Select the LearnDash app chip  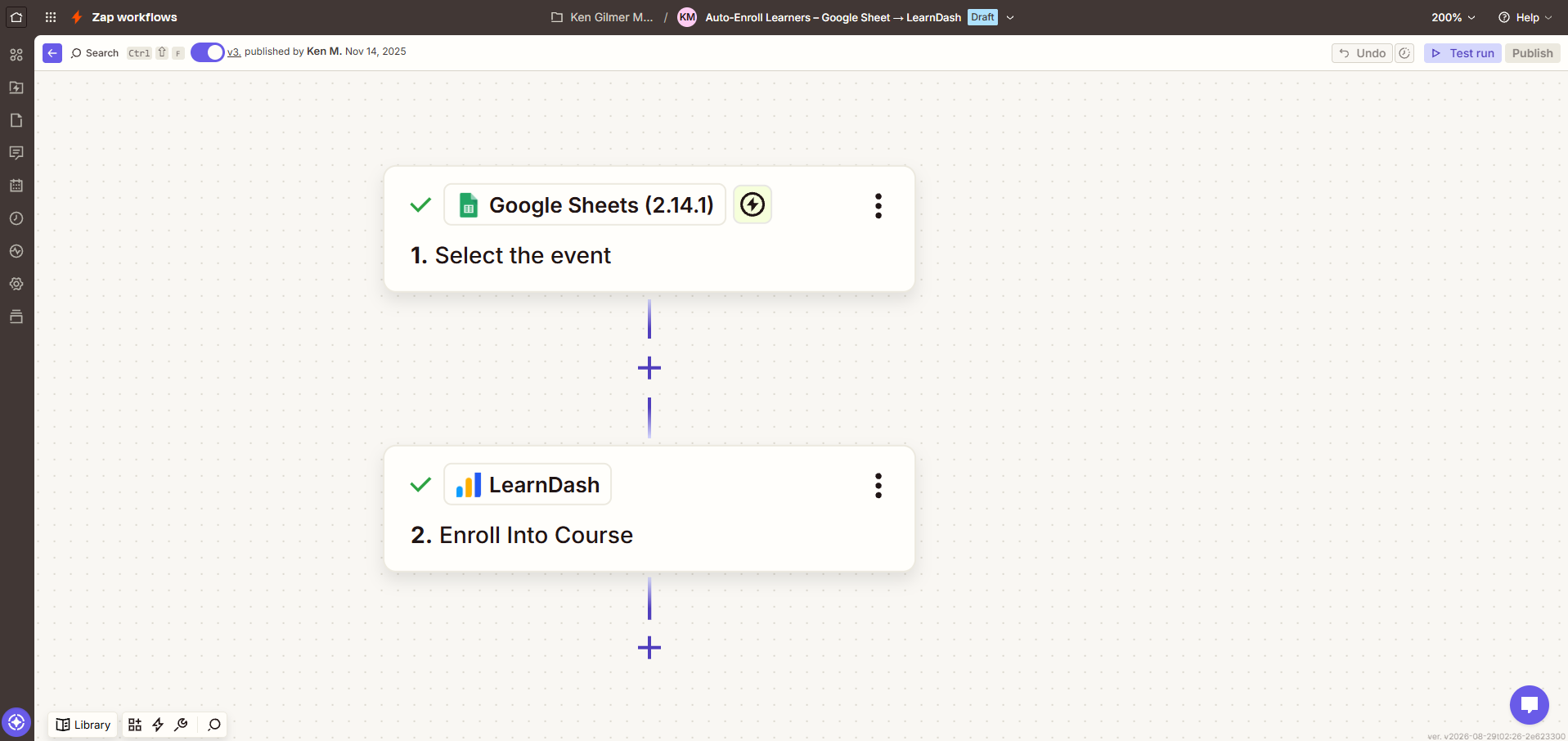(x=528, y=484)
